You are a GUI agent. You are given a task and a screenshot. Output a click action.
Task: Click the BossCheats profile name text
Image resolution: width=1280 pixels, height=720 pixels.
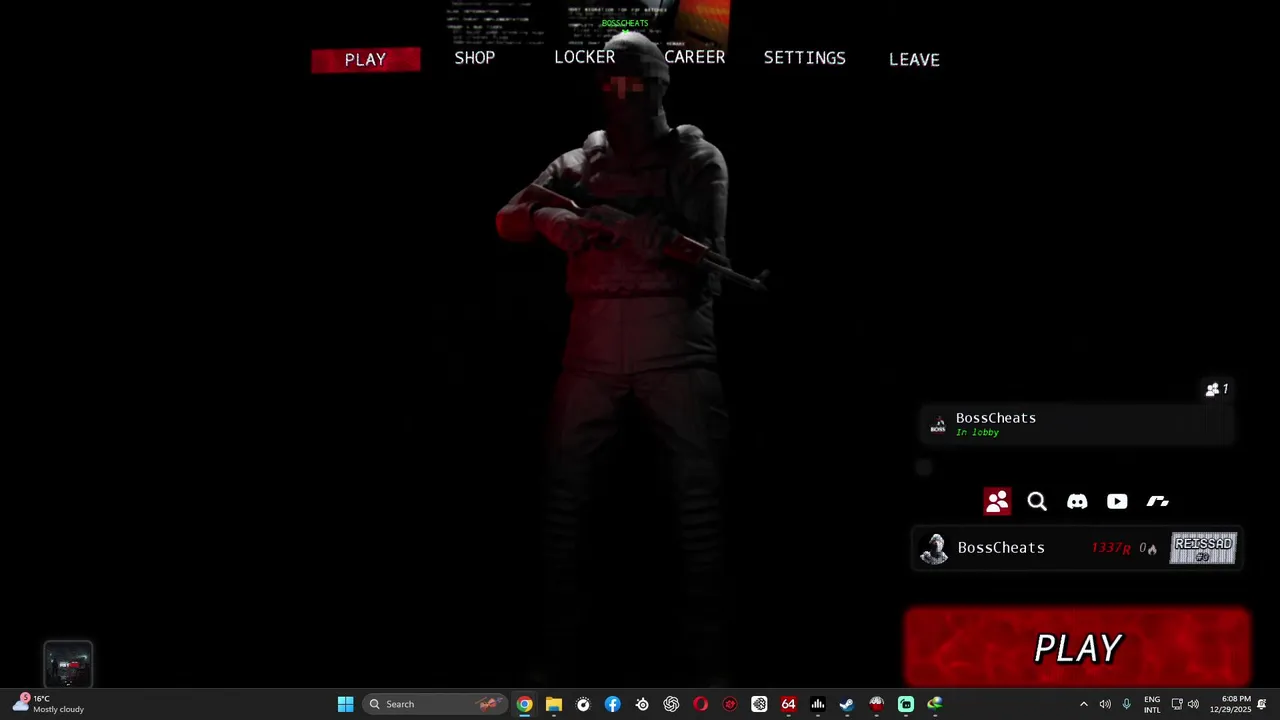[1001, 548]
